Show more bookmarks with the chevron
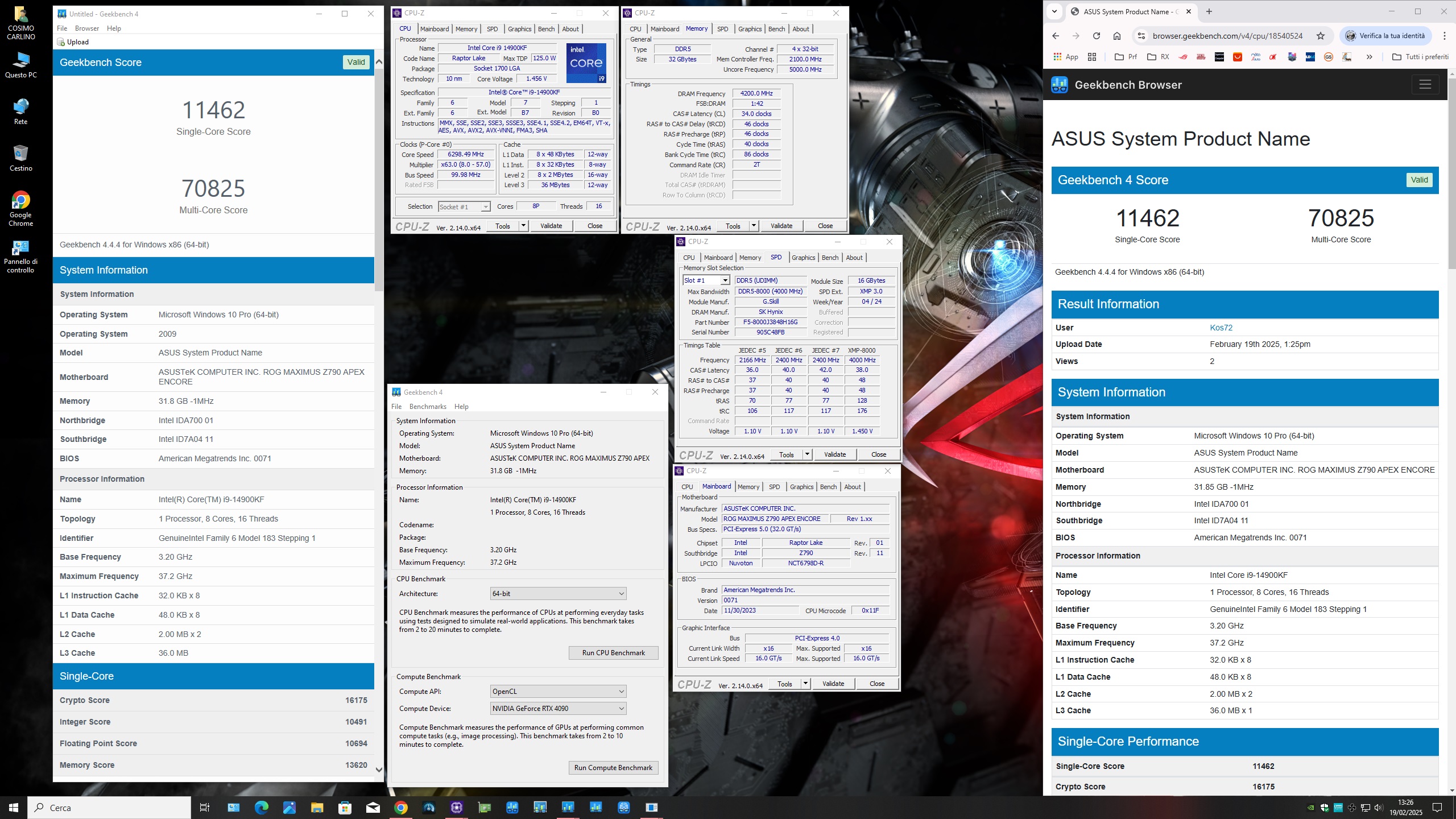 coord(1369,57)
